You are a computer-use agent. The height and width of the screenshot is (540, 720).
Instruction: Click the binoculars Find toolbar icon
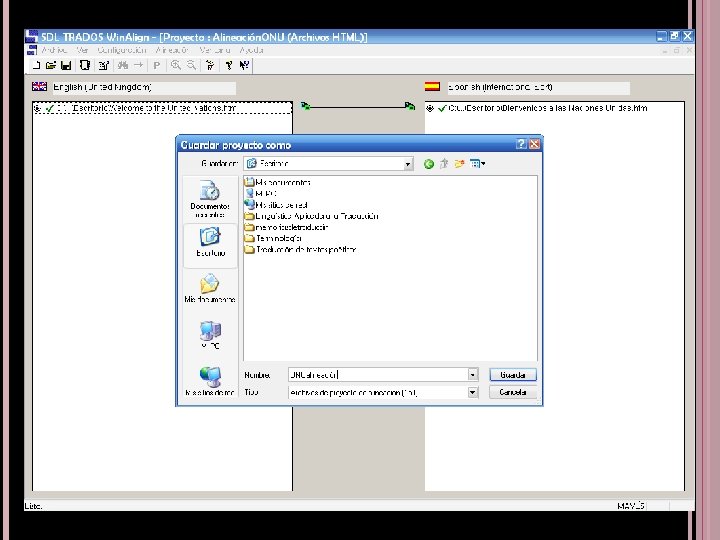[123, 65]
